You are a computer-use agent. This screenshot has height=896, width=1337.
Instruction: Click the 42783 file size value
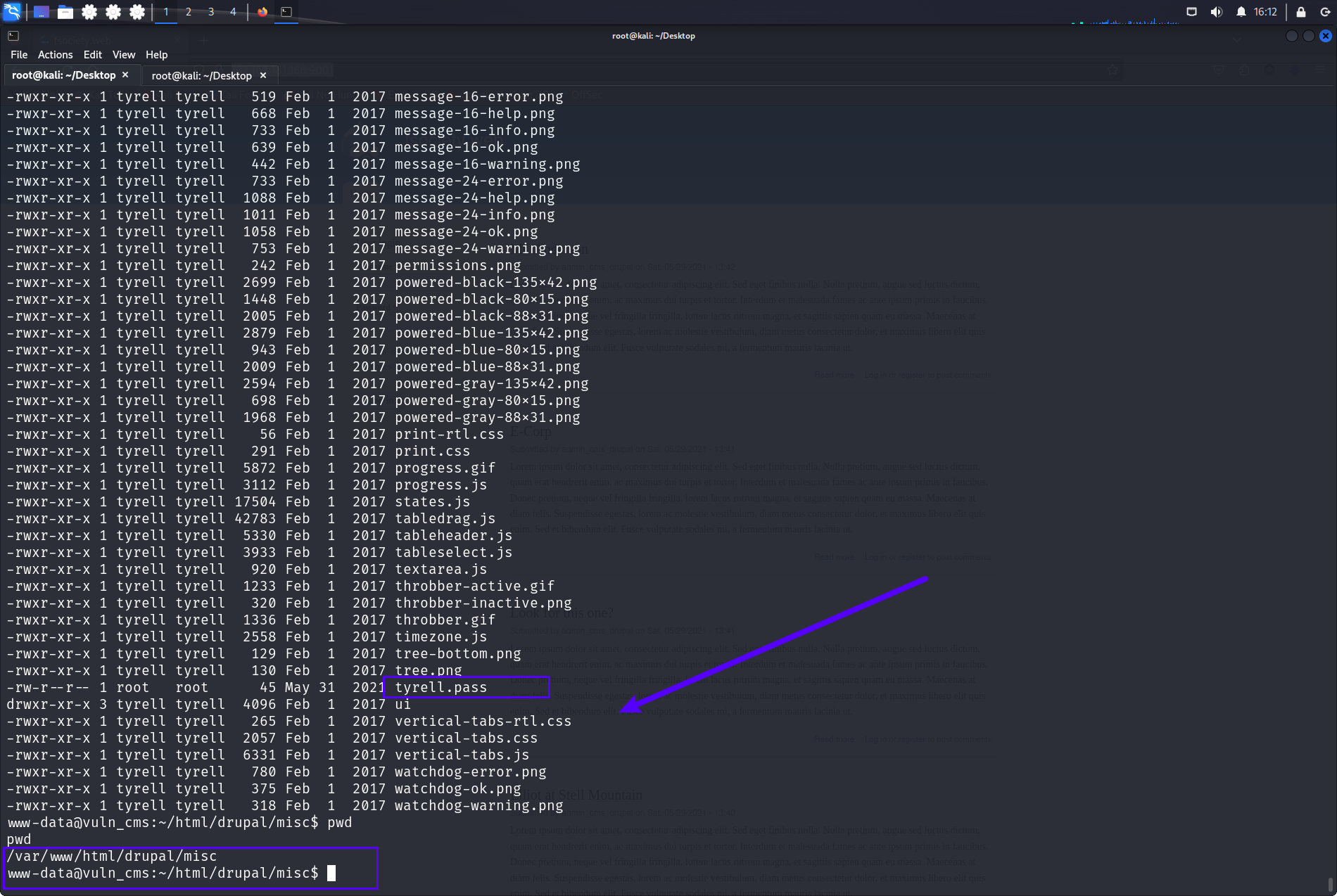[x=255, y=518]
